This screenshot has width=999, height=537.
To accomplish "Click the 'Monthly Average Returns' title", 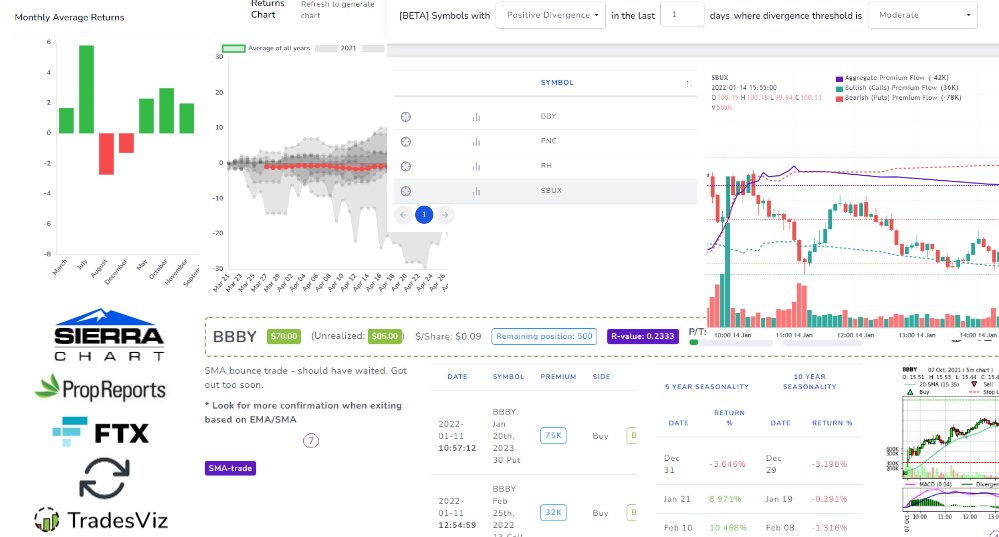I will (69, 17).
